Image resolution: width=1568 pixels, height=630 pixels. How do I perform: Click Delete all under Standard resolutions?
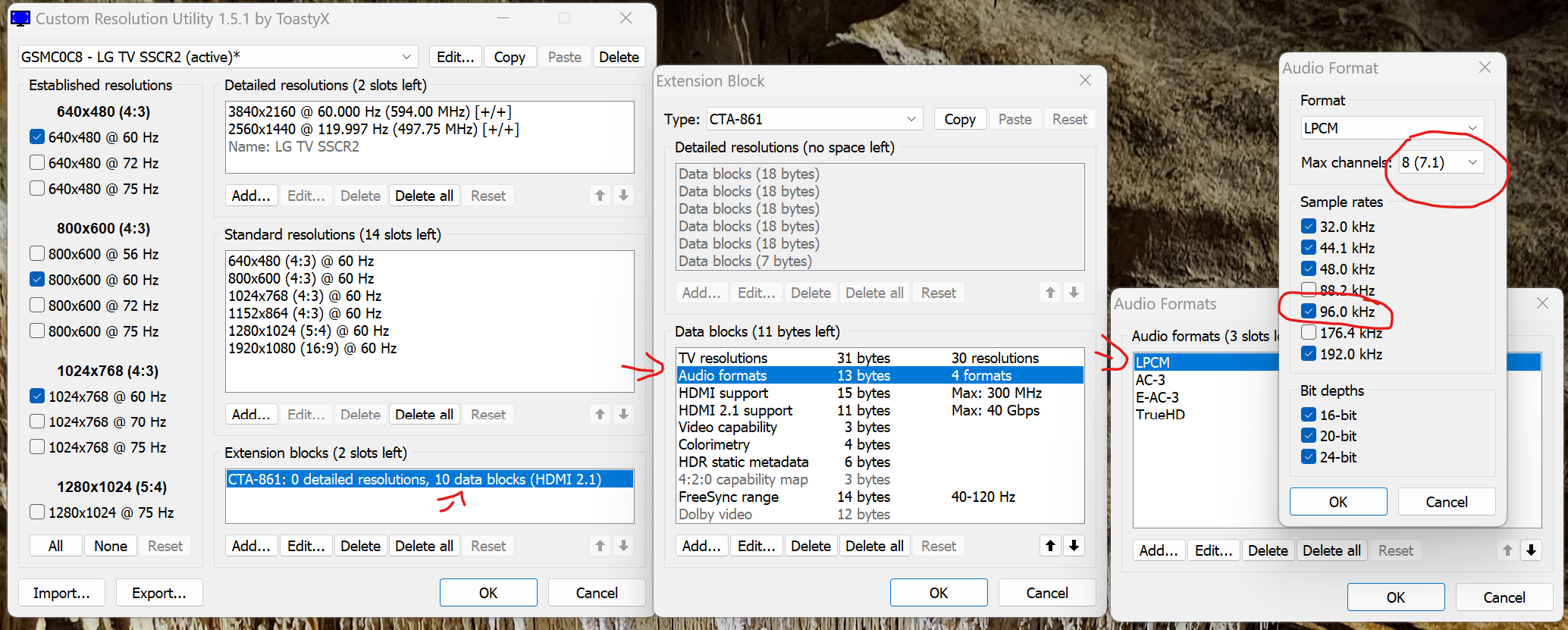[x=424, y=414]
